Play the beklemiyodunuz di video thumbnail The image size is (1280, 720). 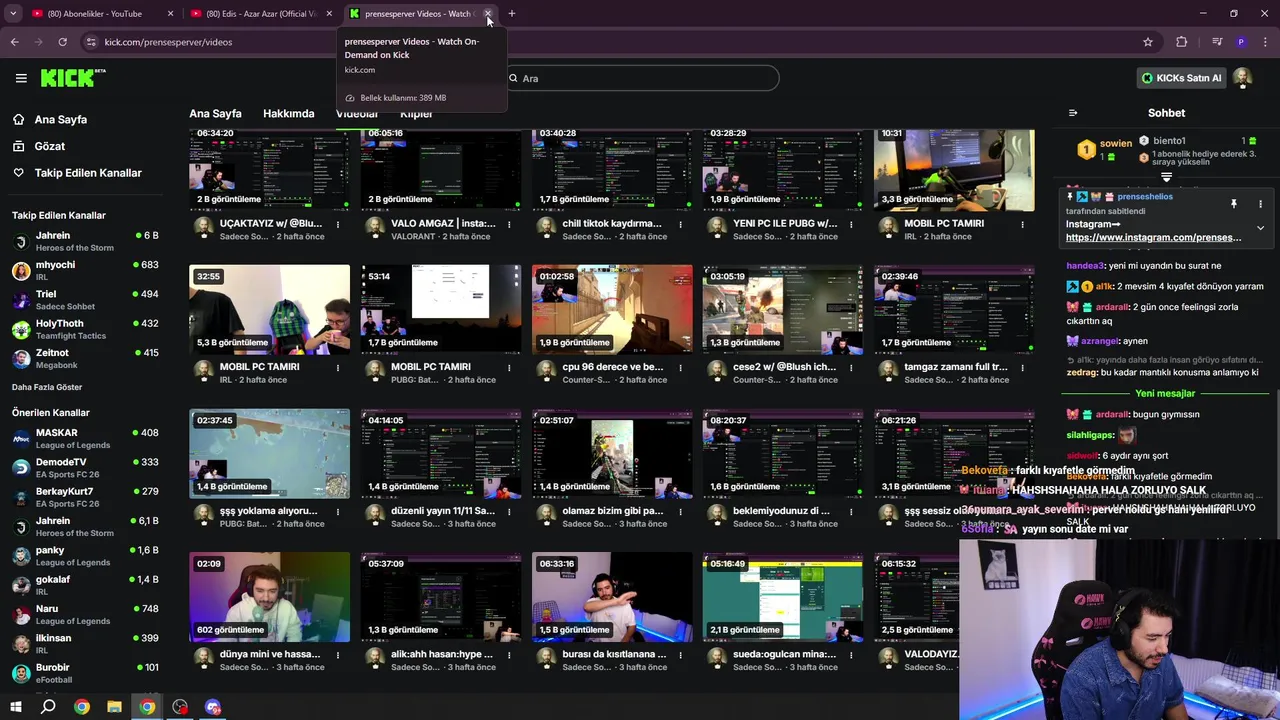click(x=783, y=453)
